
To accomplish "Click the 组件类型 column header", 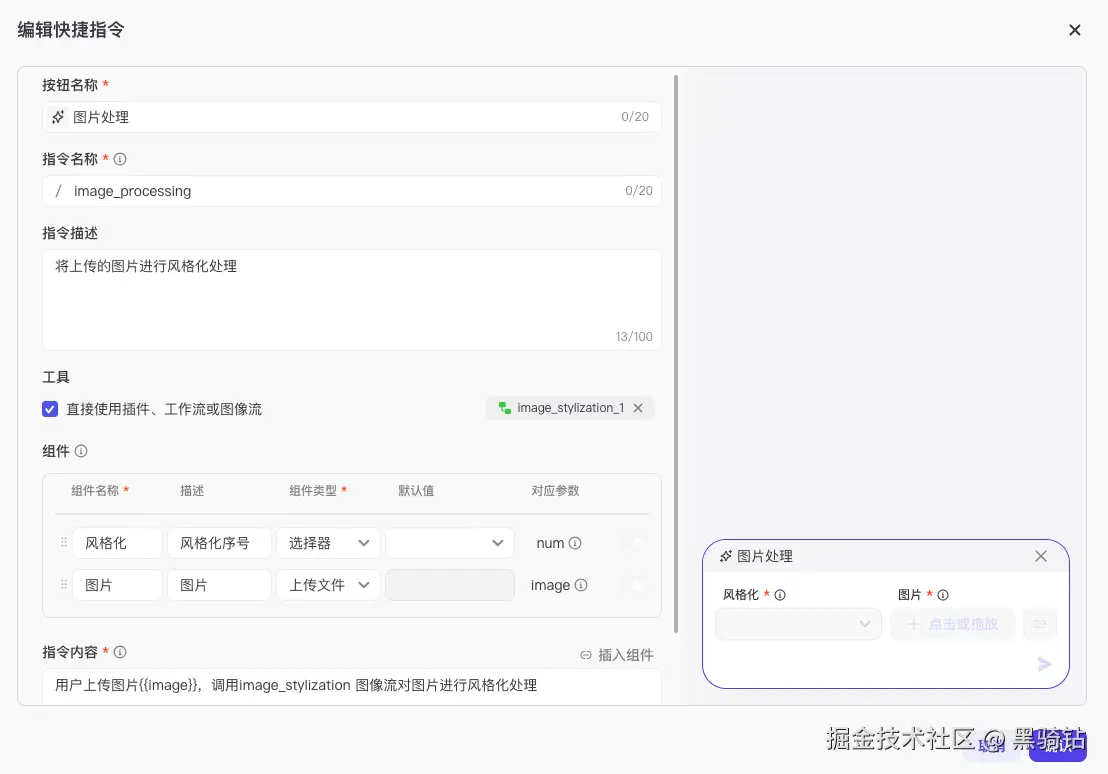I will [x=313, y=491].
